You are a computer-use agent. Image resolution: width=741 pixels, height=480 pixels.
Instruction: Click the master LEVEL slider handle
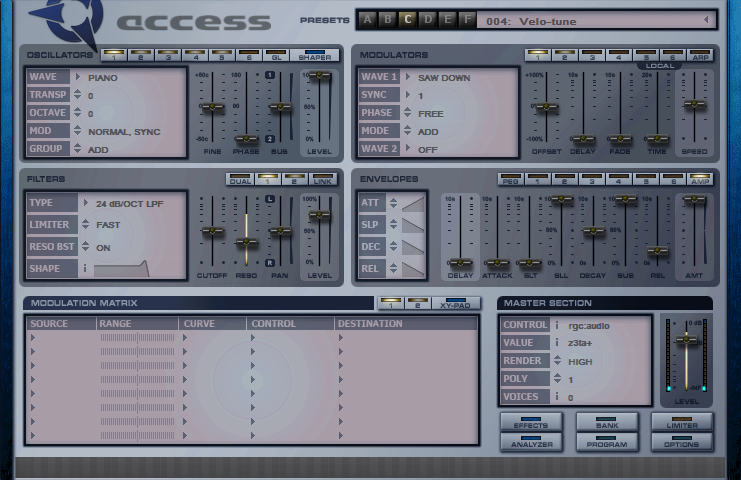pos(687,339)
